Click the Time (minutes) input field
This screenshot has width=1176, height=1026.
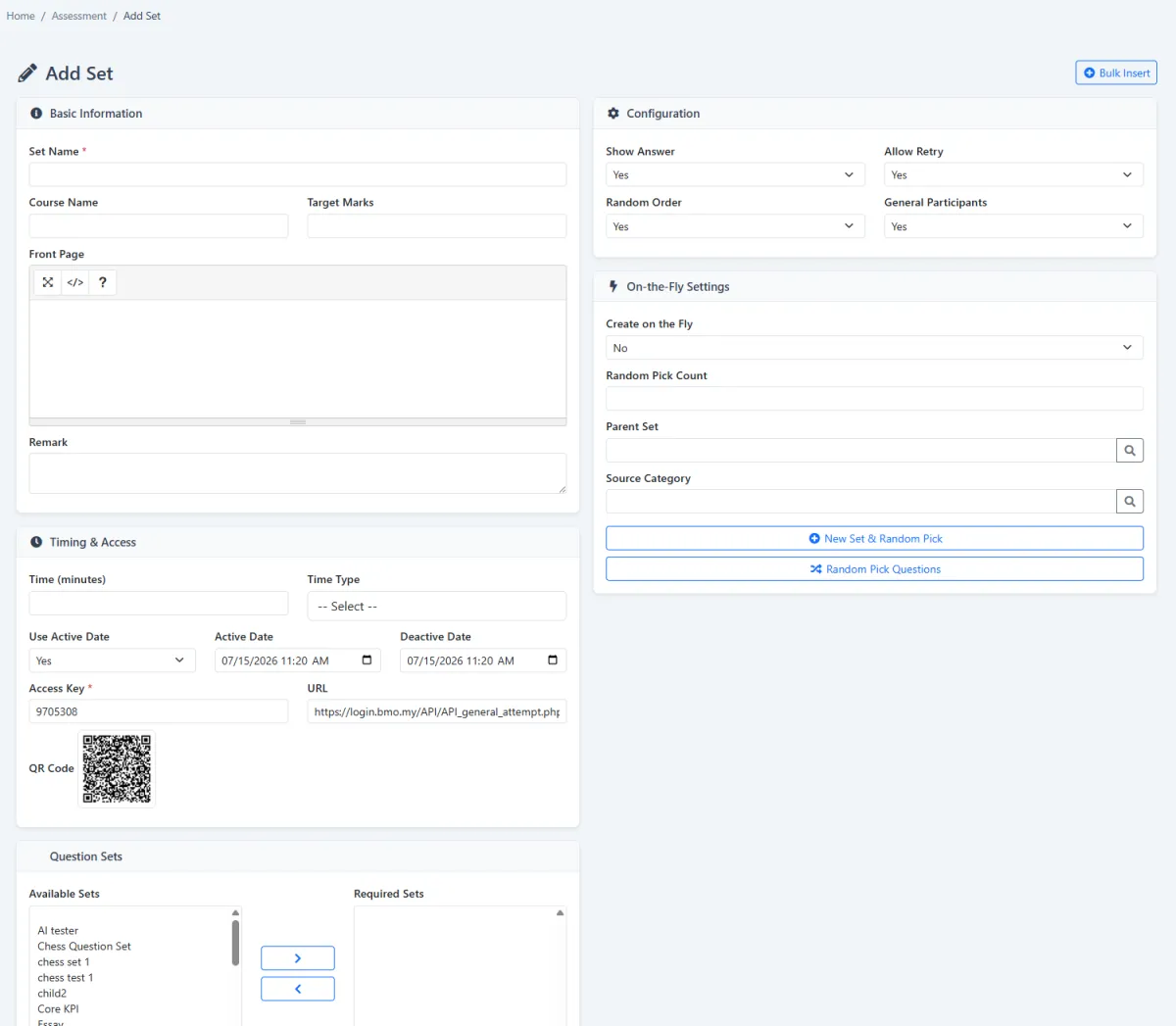pos(159,603)
